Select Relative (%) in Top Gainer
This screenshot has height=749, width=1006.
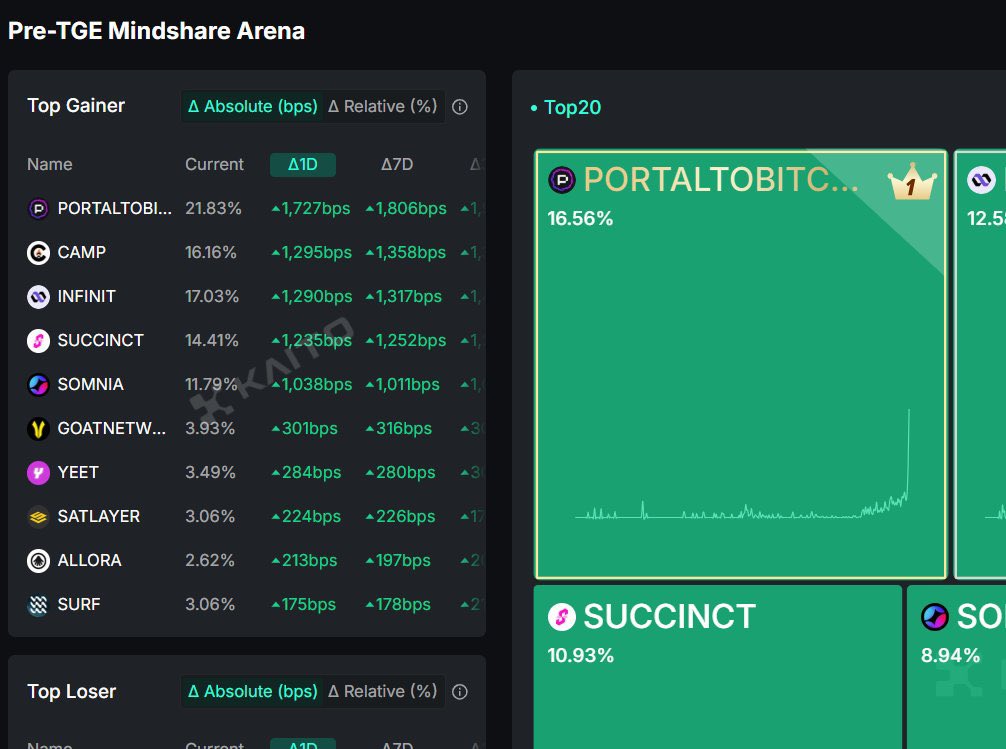(382, 107)
